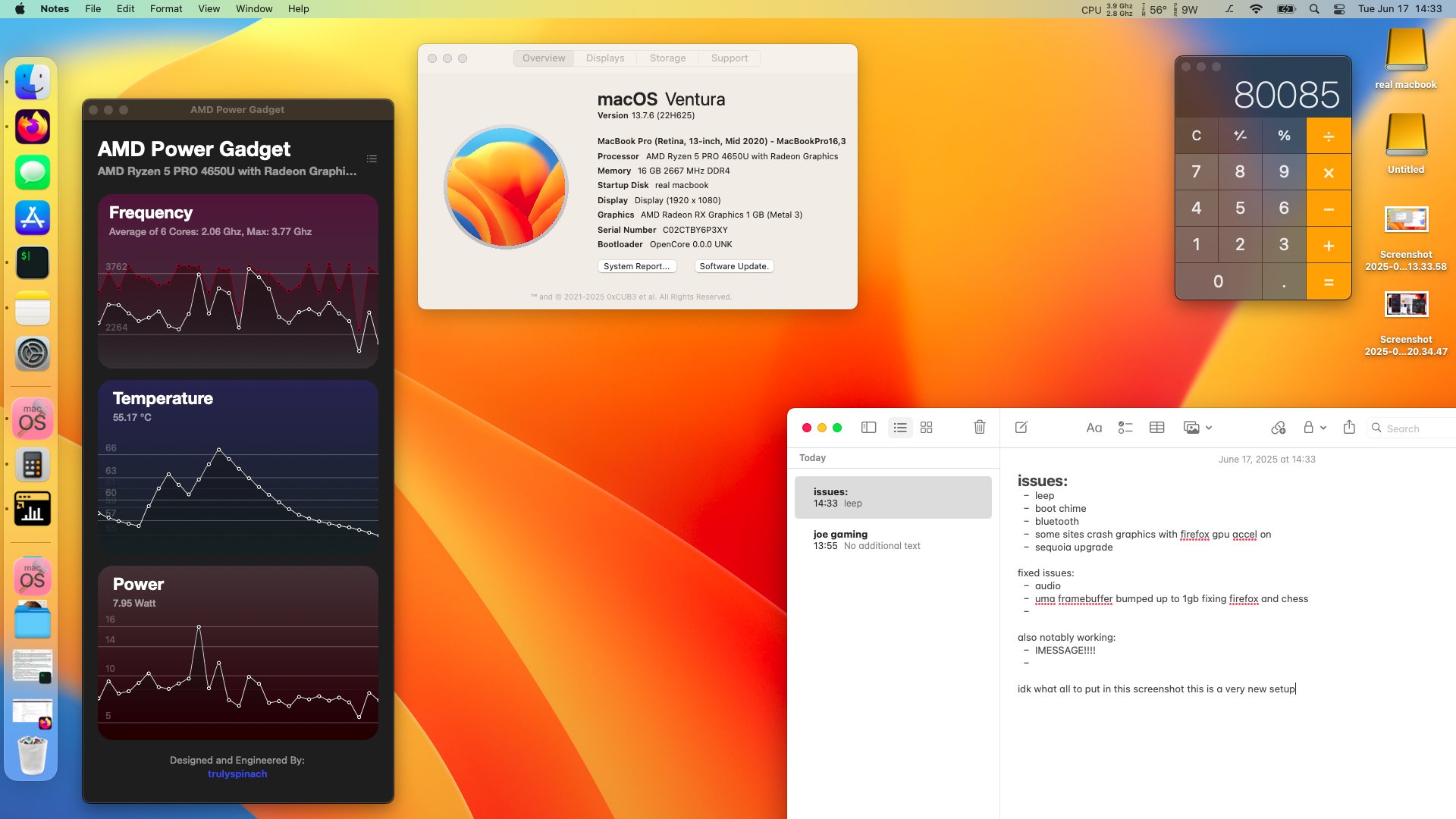Open Control Center from menu bar
This screenshot has height=819, width=1456.
point(1339,9)
